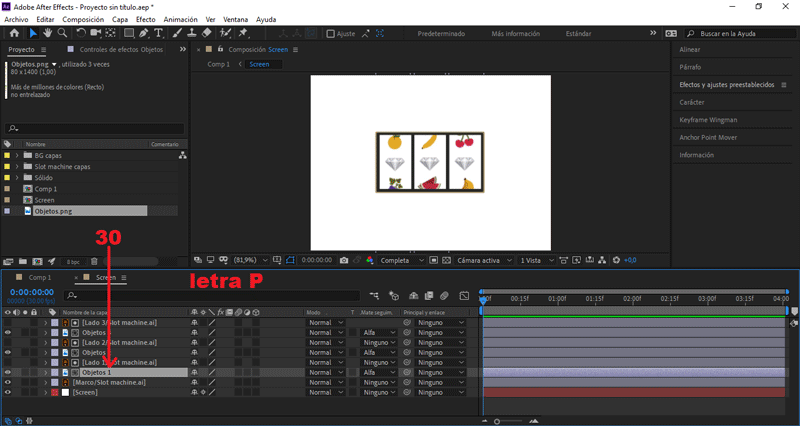The height and width of the screenshot is (426, 800).
Task: Select the Estándar workspace
Action: tap(578, 33)
